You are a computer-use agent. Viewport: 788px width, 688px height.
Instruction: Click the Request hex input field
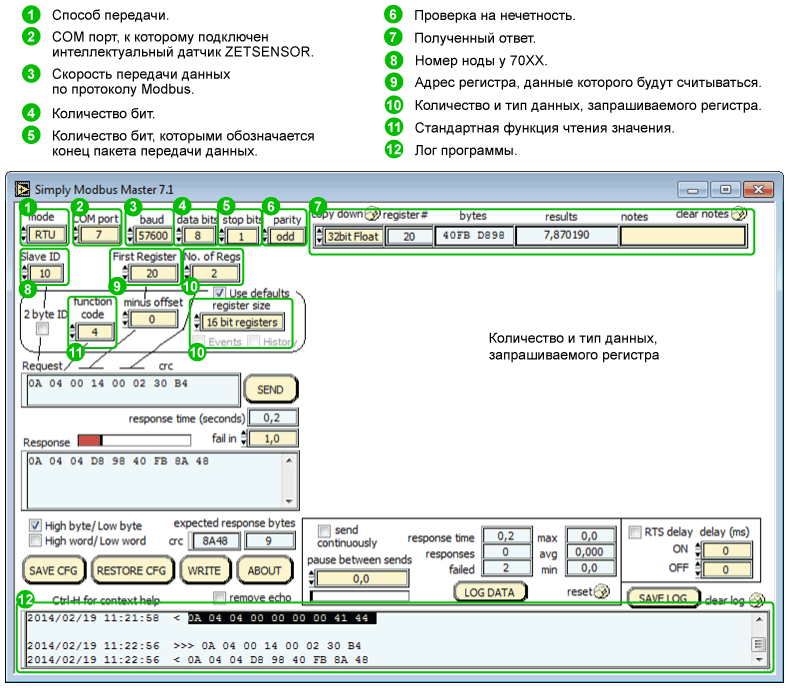[131, 389]
